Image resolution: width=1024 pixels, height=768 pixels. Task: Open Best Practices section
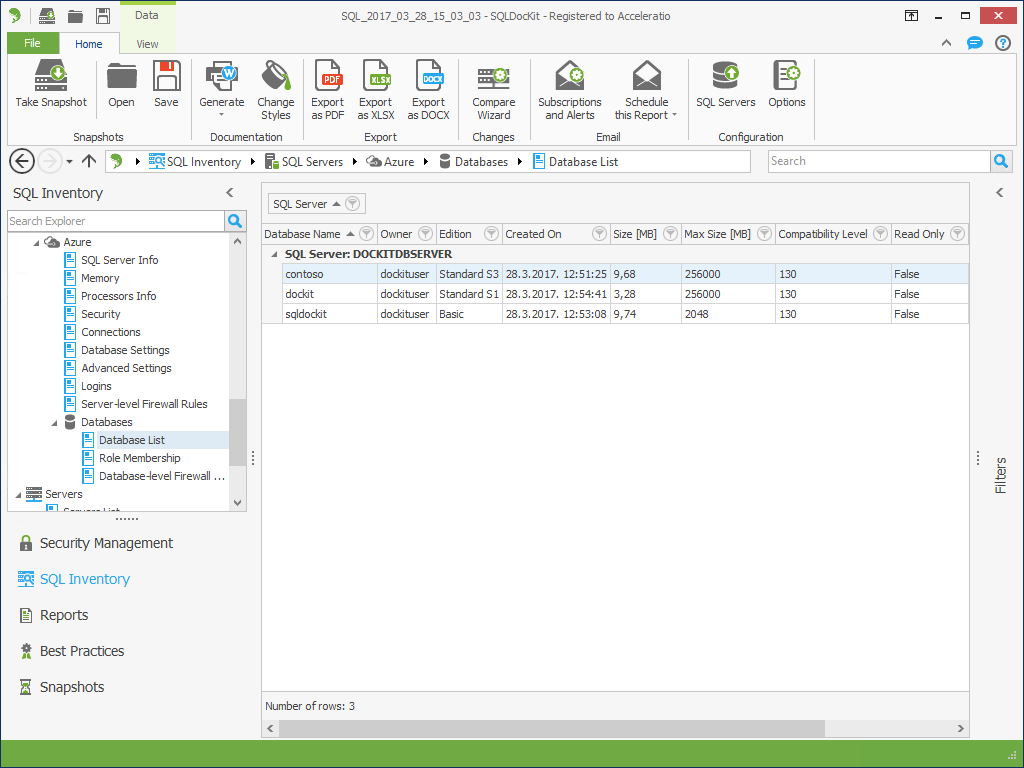71,651
